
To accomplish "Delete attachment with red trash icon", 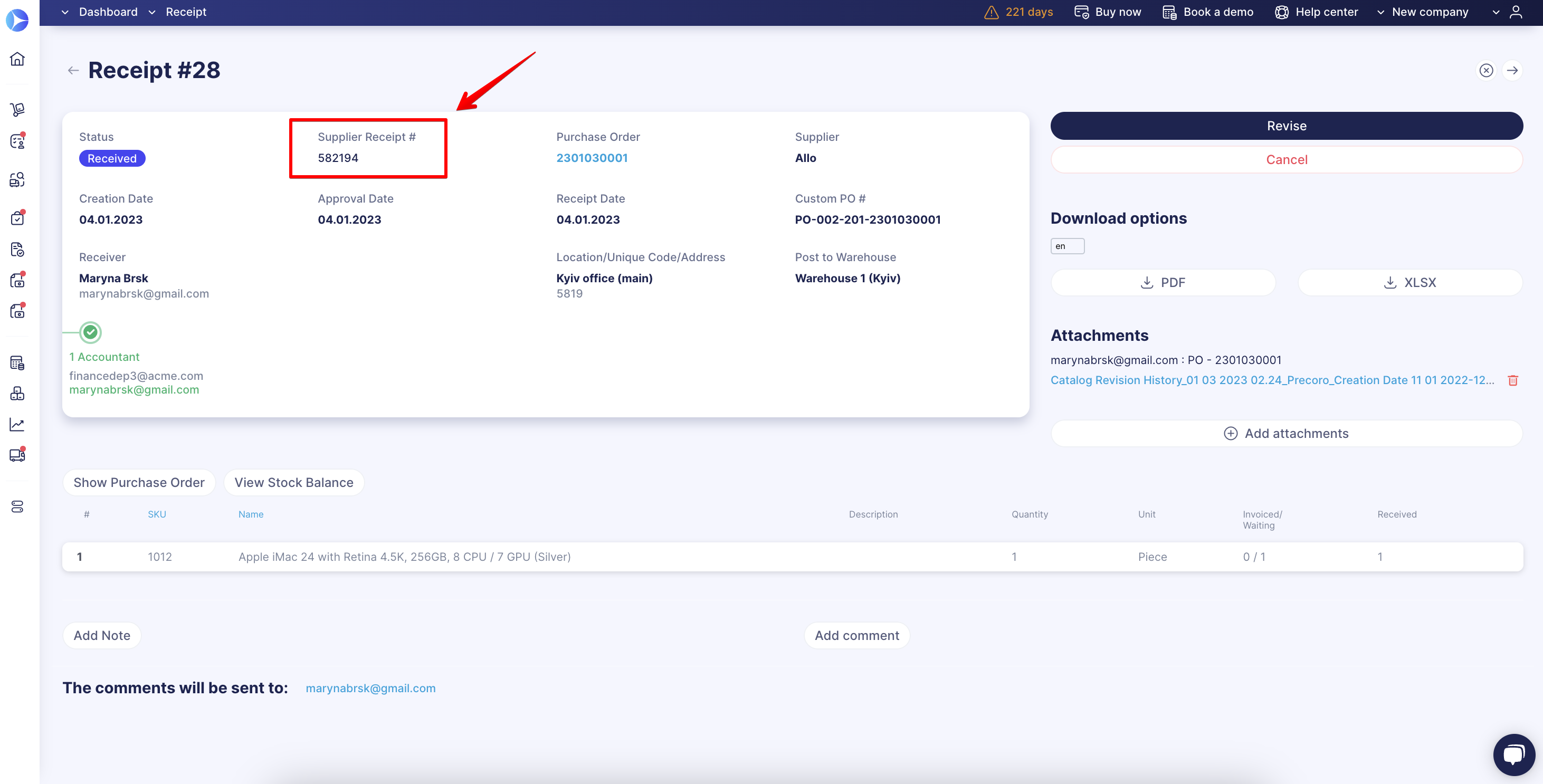I will (1512, 380).
